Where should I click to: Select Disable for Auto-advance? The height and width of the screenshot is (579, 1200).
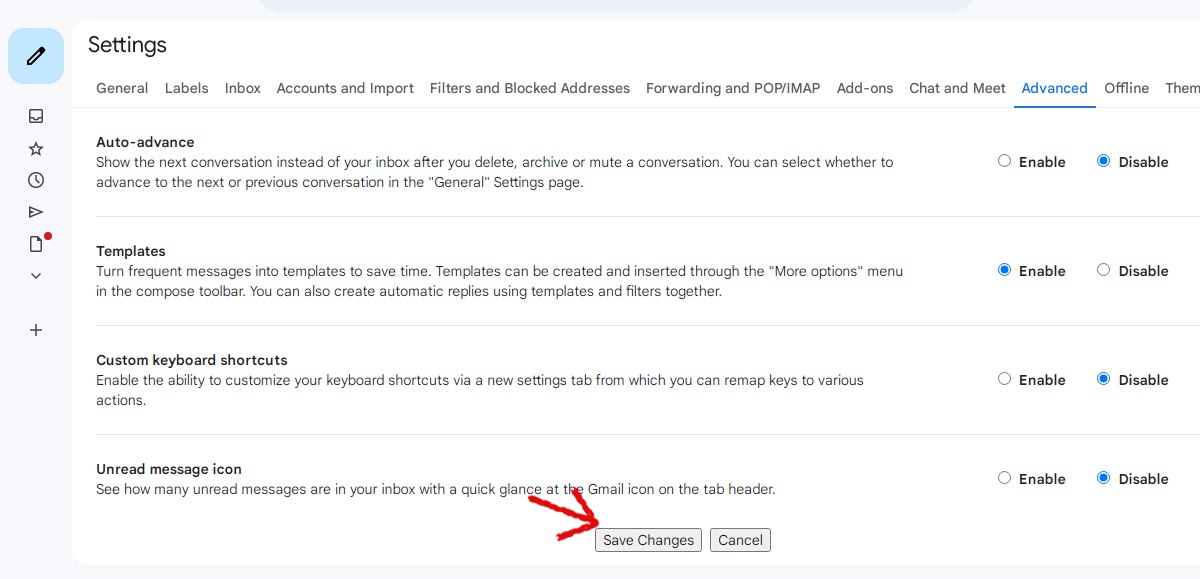pos(1103,161)
